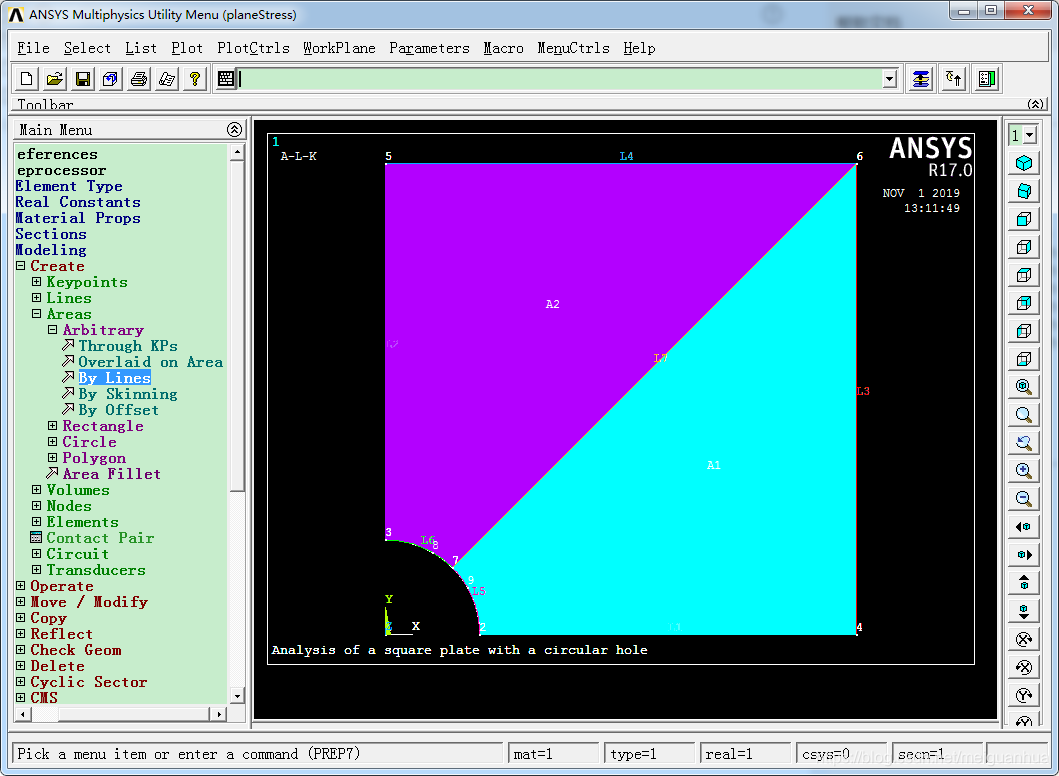Viewport: 1059px width, 776px height.
Task: Collapse the Arbitrary tree node
Action: pyautogui.click(x=53, y=330)
